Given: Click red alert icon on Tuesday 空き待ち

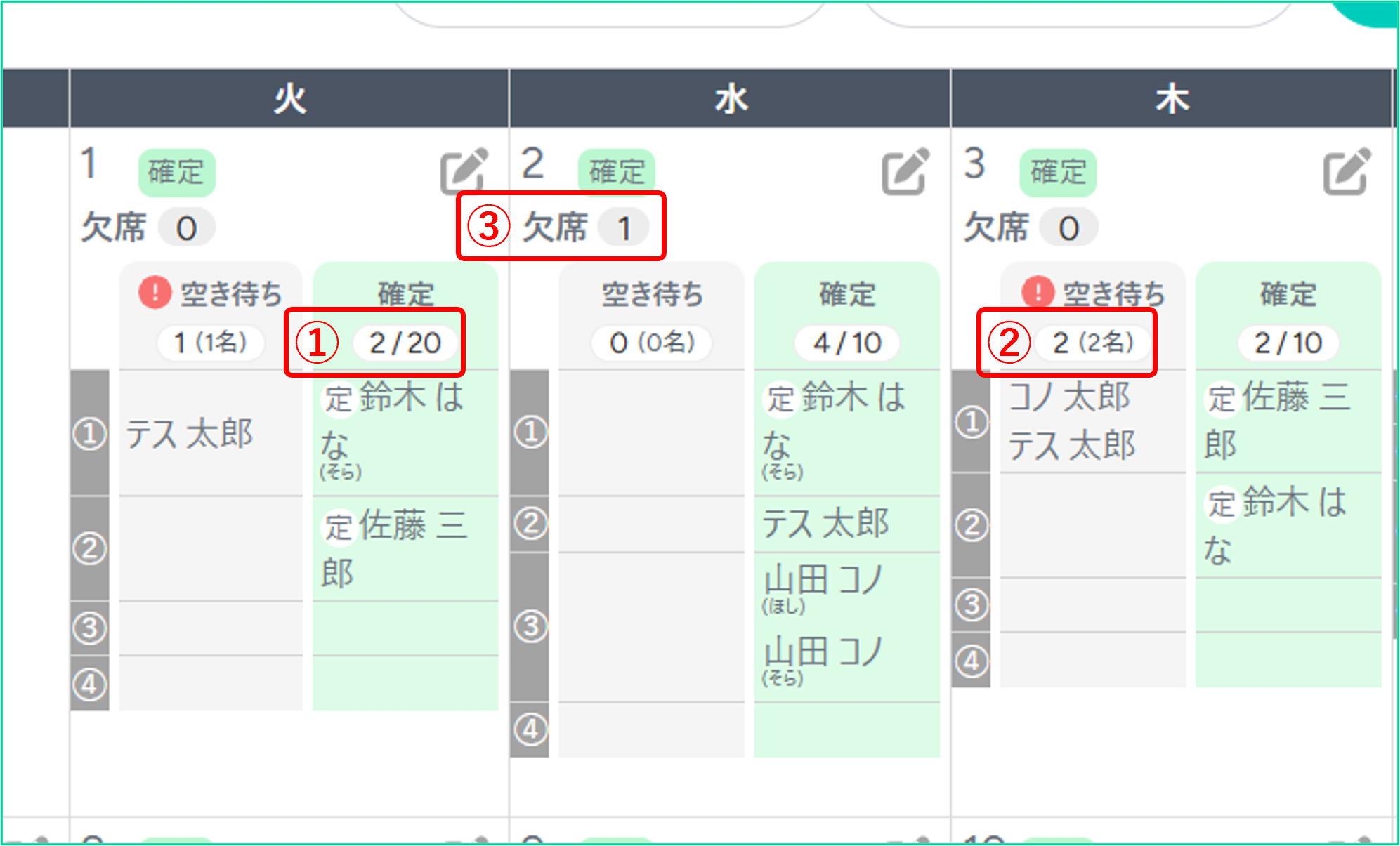Looking at the screenshot, I should coord(155,292).
